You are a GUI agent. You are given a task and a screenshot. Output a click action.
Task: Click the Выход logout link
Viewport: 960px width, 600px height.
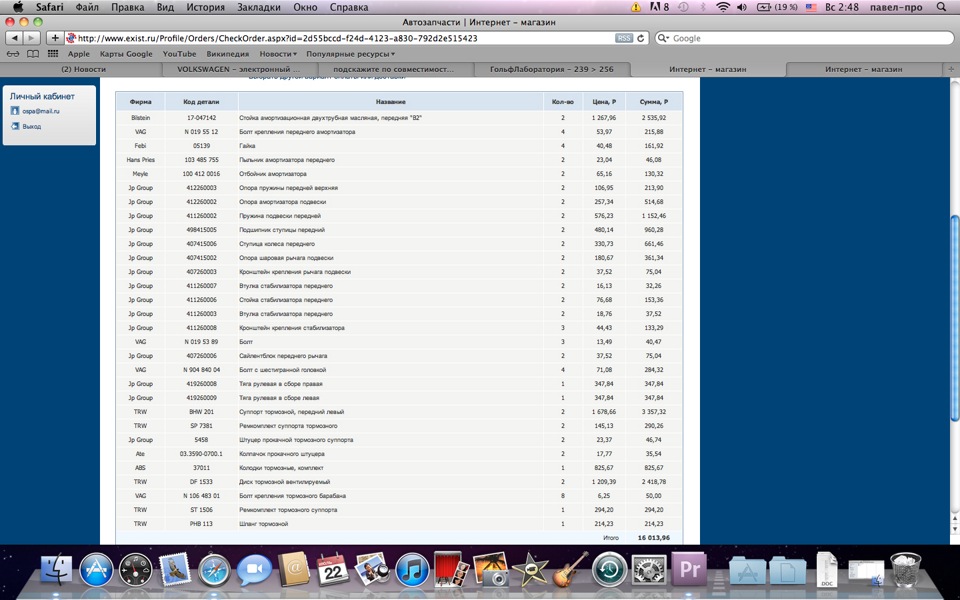(32, 126)
